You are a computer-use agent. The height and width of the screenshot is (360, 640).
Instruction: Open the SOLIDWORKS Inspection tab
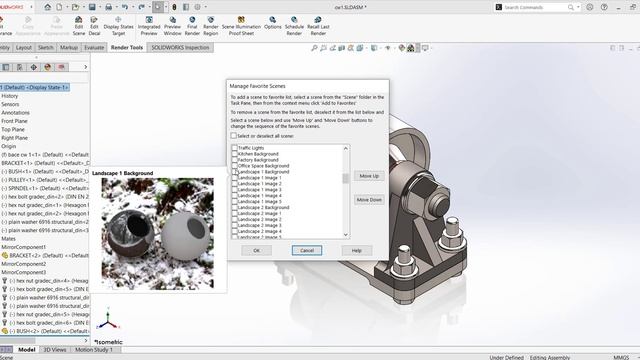[x=180, y=48]
